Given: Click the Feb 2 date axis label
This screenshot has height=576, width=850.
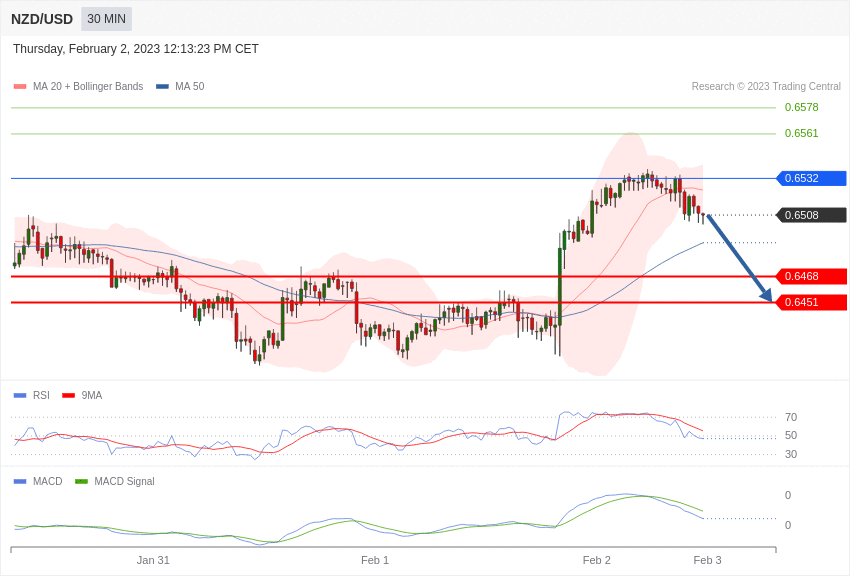Looking at the screenshot, I should (596, 560).
